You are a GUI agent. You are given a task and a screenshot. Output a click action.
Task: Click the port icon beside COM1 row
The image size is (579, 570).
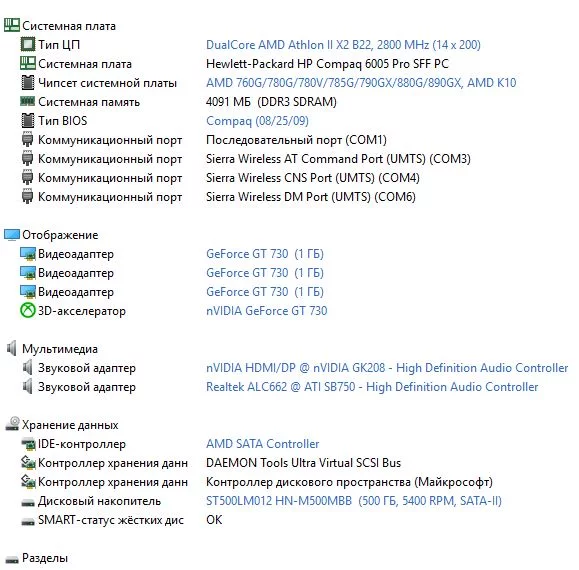coord(28,140)
